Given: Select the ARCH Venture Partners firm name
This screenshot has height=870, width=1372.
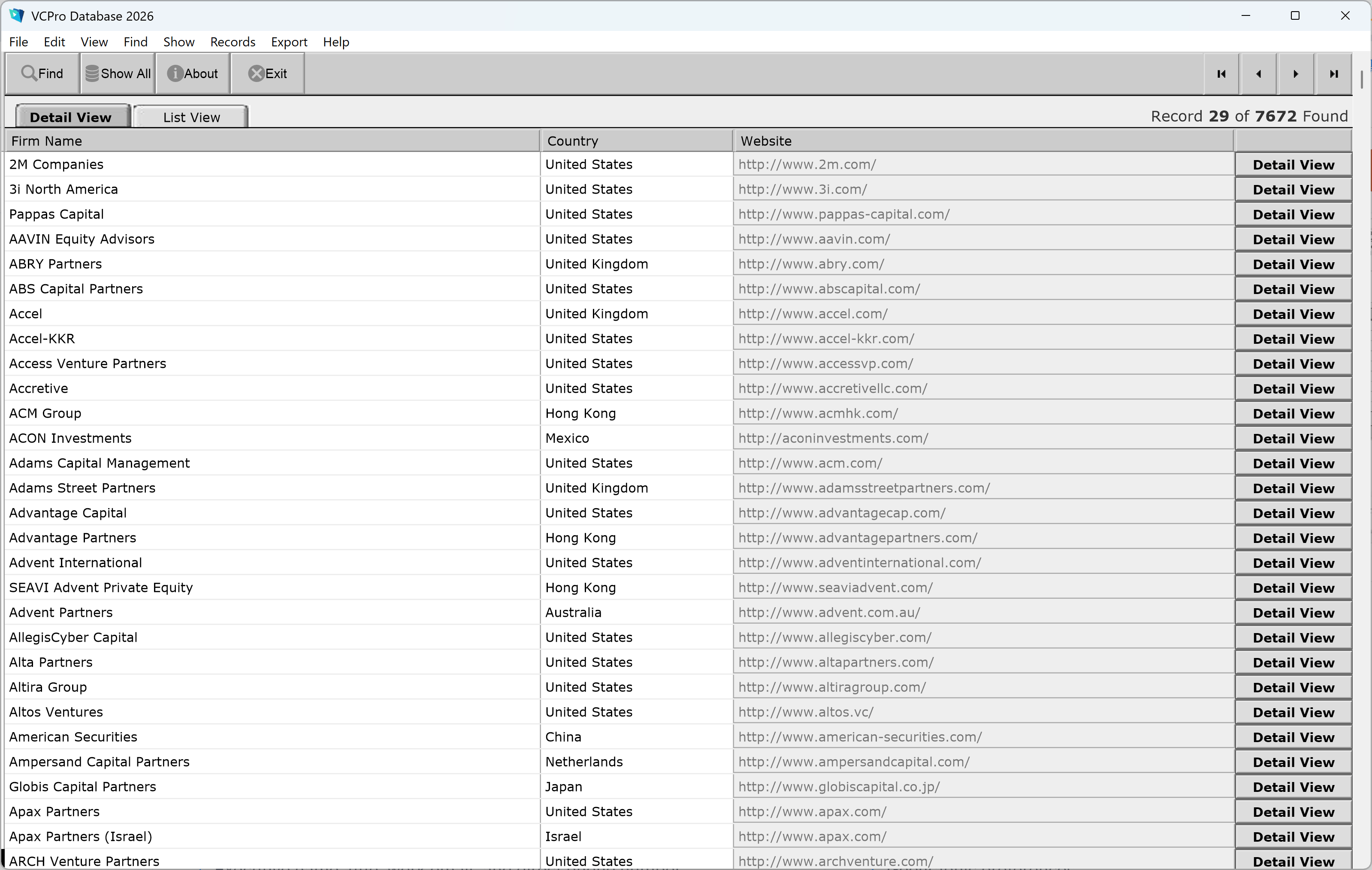Looking at the screenshot, I should click(85, 861).
